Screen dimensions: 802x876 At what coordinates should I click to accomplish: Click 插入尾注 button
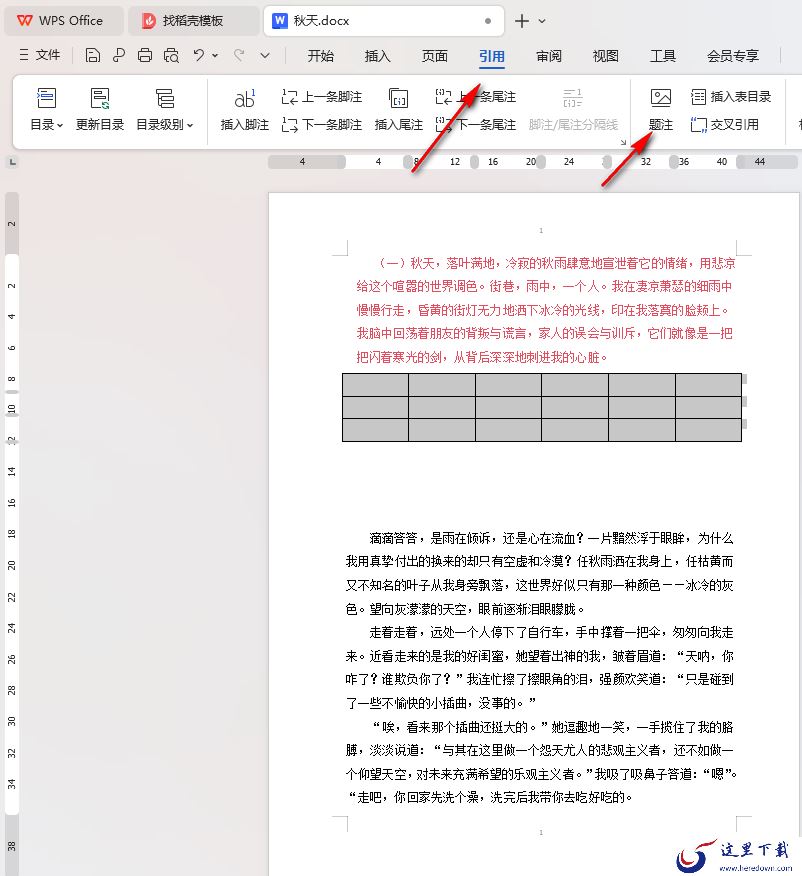point(398,110)
